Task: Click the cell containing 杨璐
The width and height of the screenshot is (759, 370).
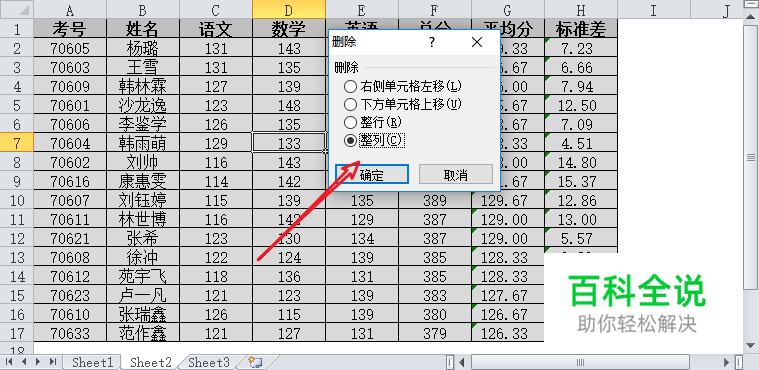Action: click(143, 48)
